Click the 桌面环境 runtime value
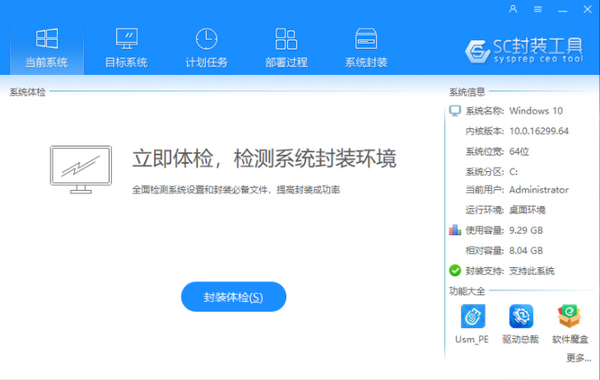This screenshot has width=600, height=380. pos(527,210)
